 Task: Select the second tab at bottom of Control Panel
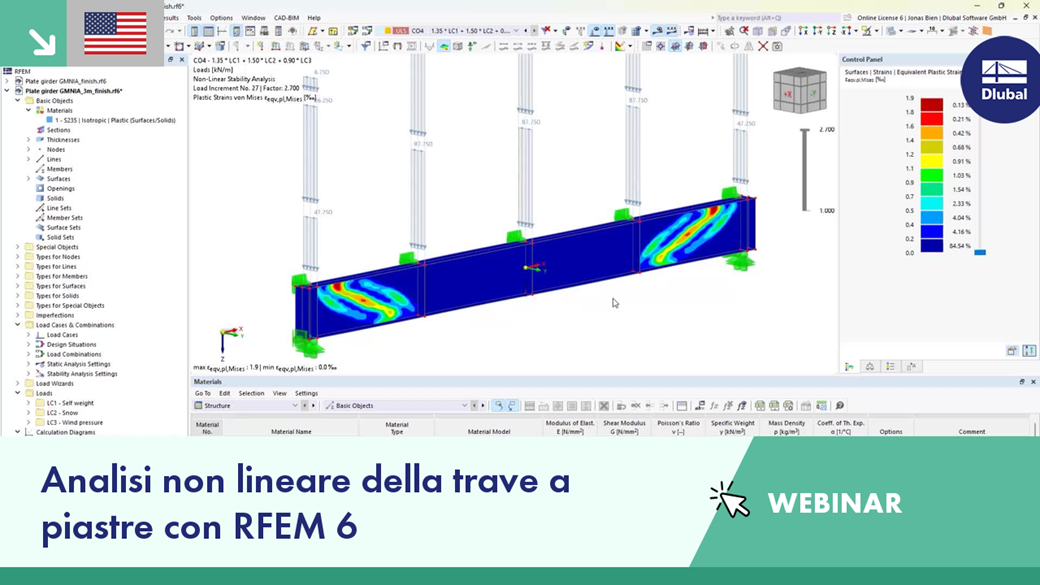tap(870, 366)
